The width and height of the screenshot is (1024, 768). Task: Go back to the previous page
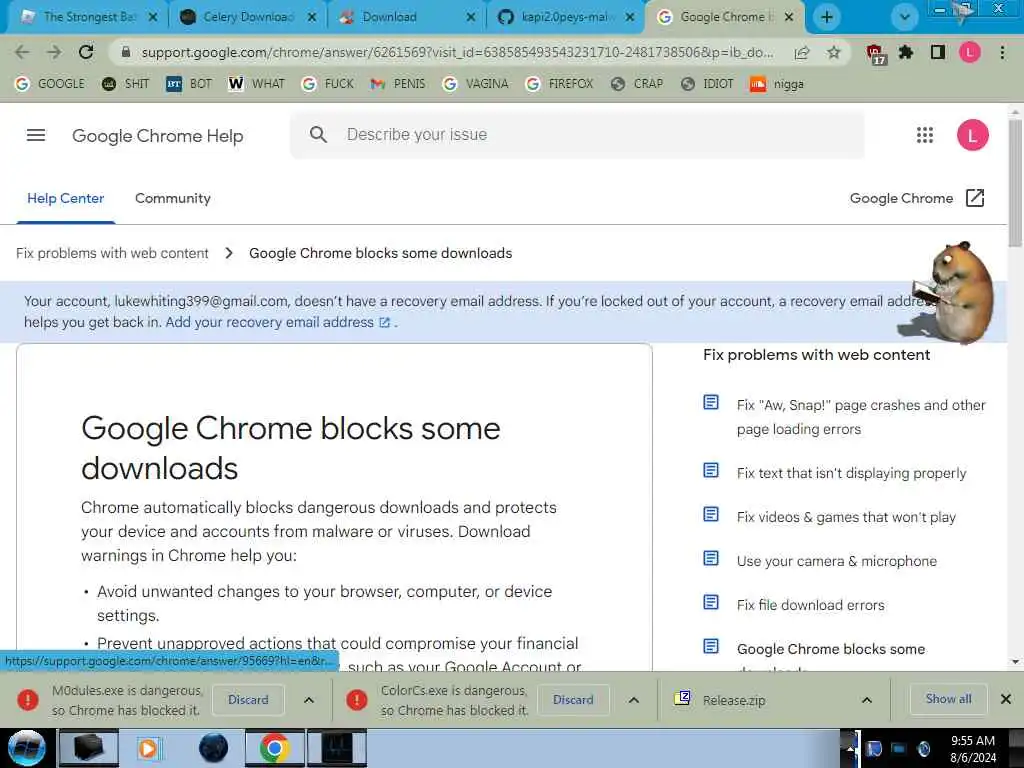pos(22,52)
